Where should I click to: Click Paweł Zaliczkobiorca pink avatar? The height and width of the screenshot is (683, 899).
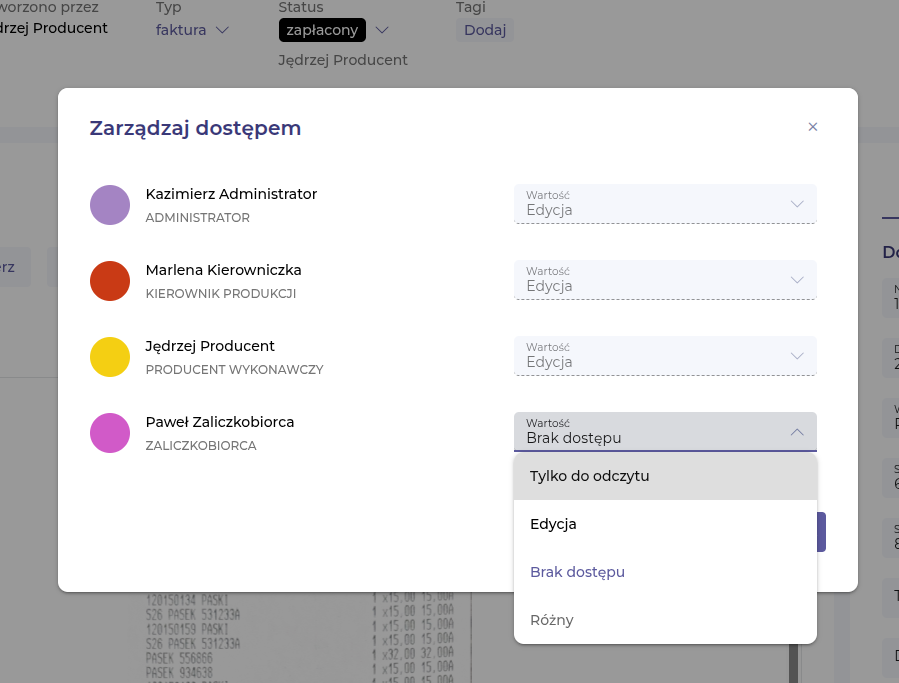click(110, 433)
